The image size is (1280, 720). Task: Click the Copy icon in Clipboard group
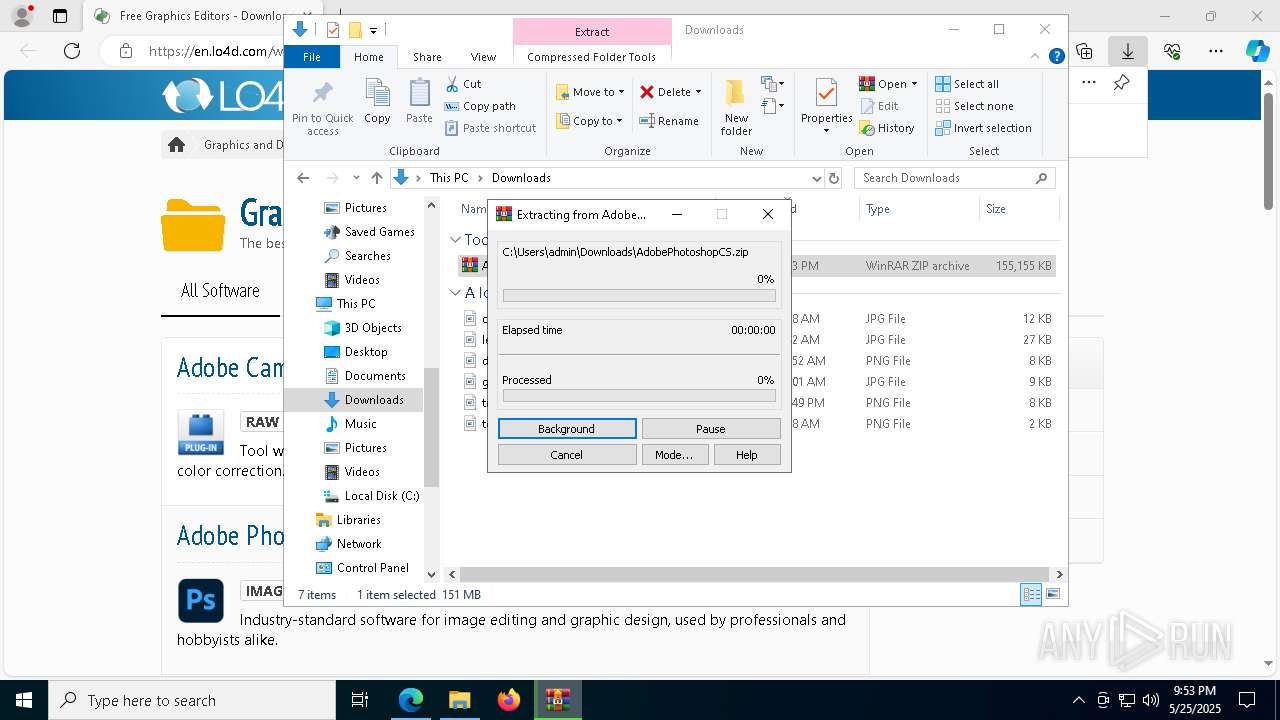pos(377,102)
